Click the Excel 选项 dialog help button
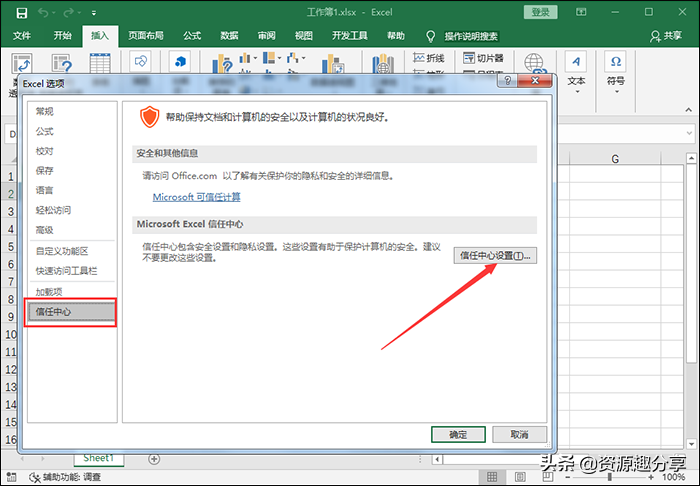 [508, 81]
